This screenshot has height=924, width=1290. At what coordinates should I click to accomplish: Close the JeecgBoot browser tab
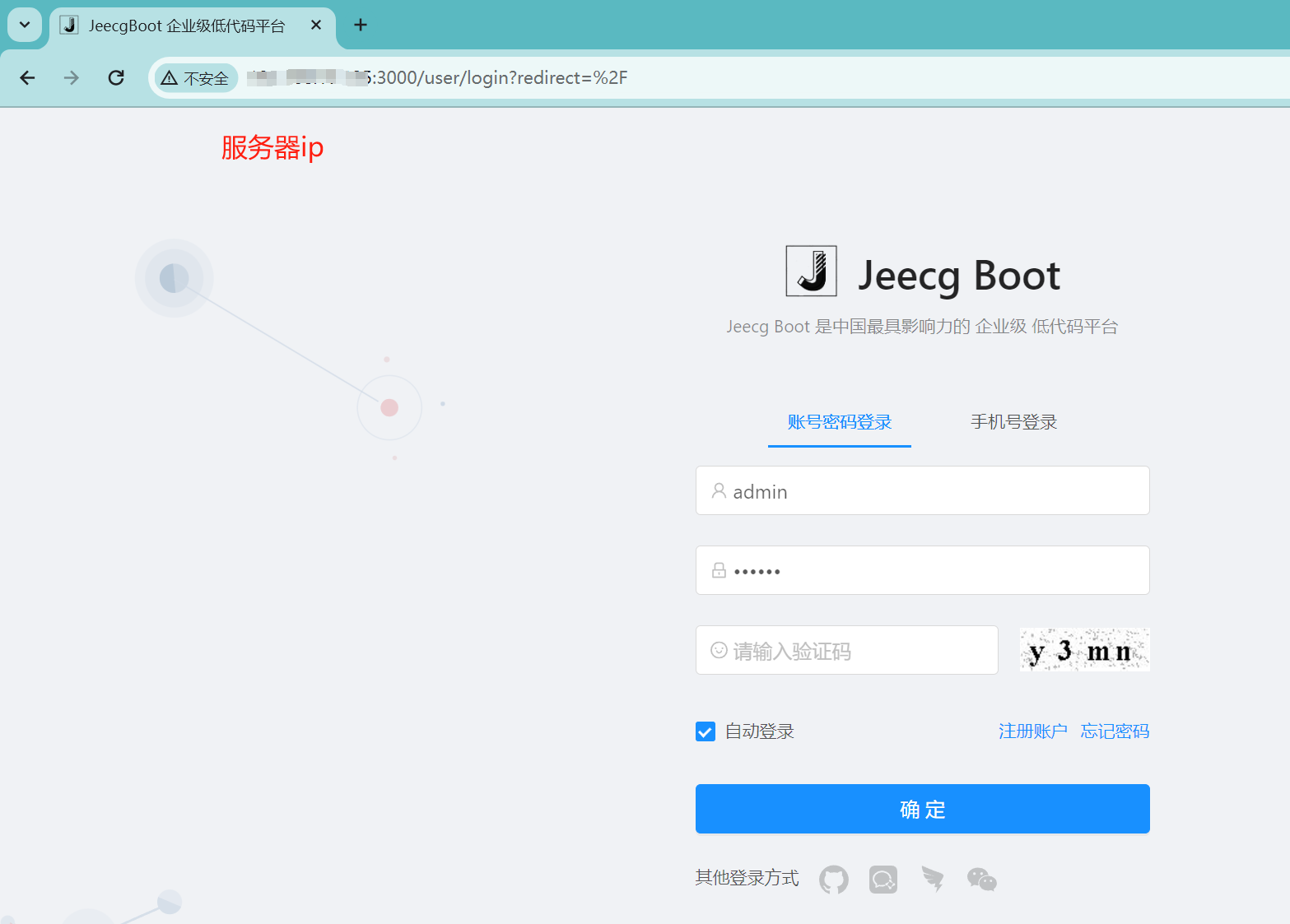316,25
